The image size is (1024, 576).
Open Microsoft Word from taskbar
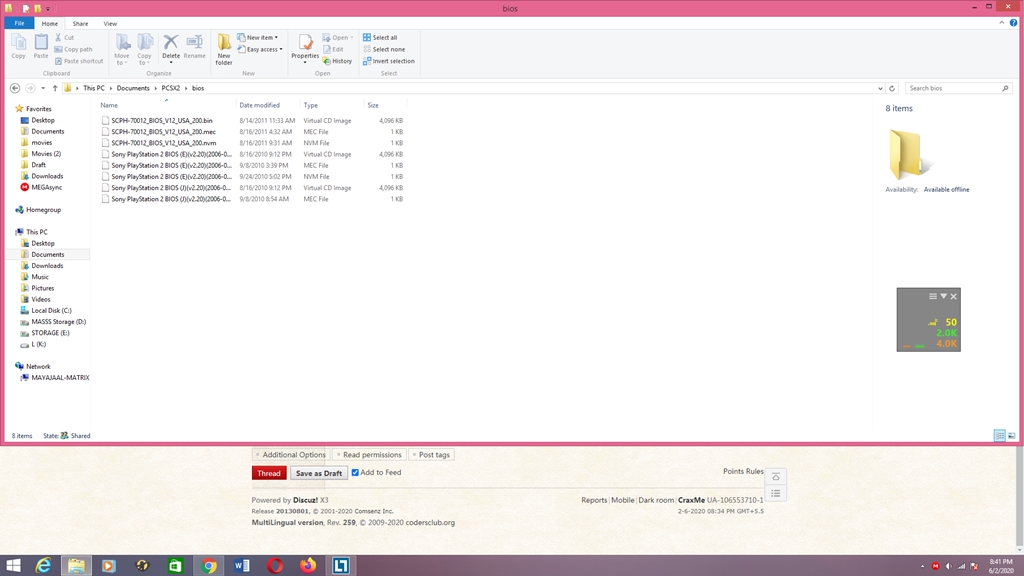242,566
